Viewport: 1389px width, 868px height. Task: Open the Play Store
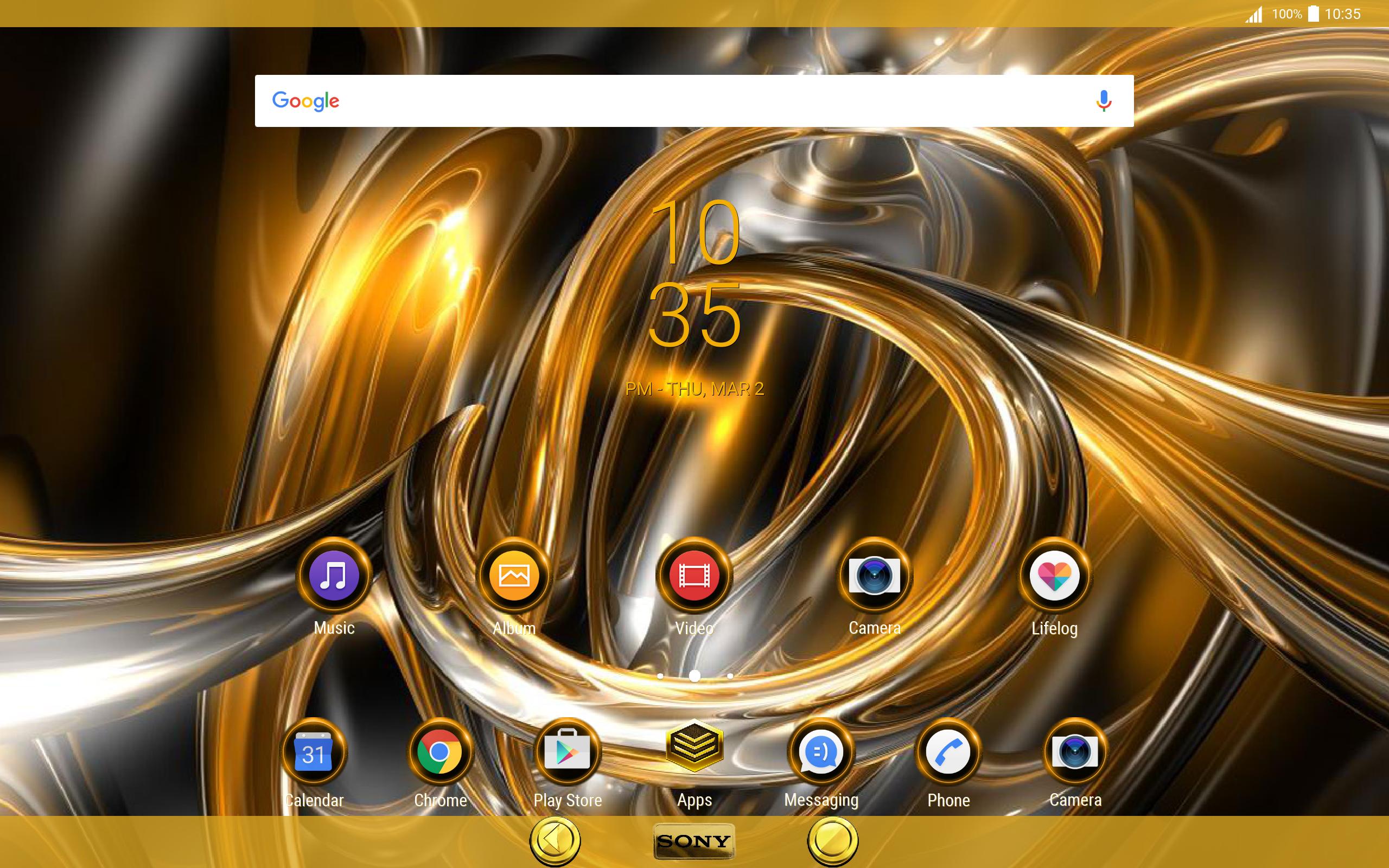click(x=567, y=751)
